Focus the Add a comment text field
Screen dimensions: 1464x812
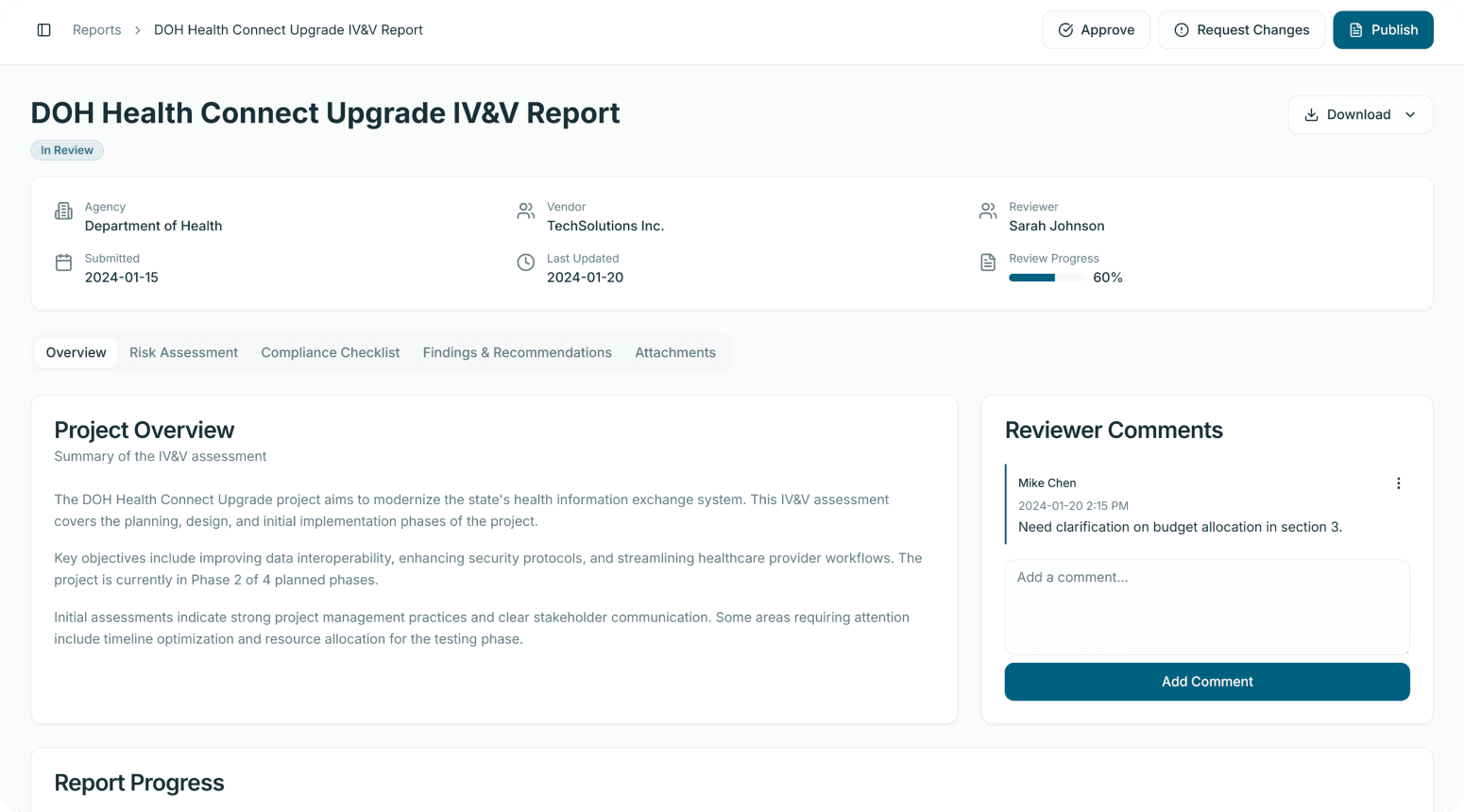point(1206,606)
